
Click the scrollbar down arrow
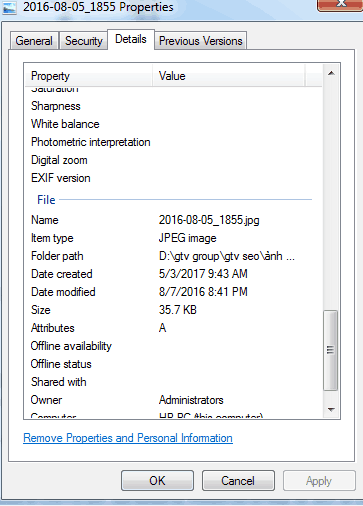click(x=331, y=409)
